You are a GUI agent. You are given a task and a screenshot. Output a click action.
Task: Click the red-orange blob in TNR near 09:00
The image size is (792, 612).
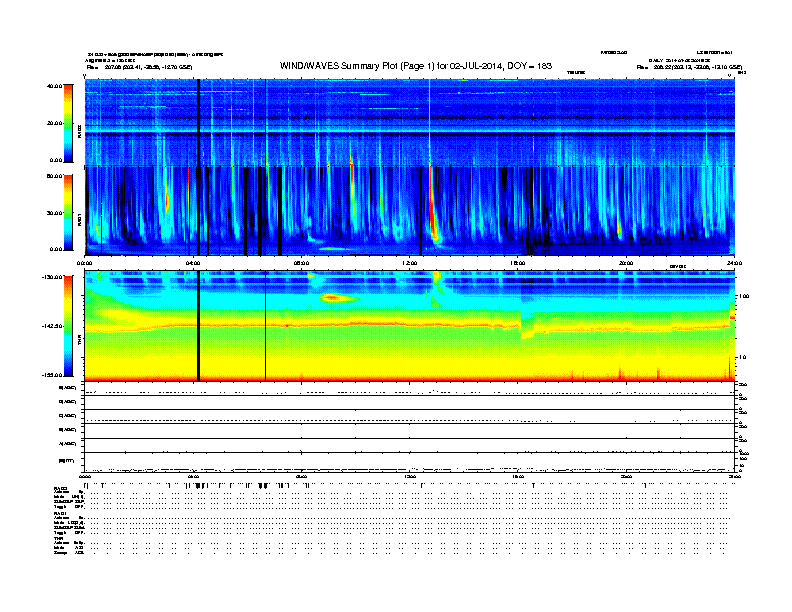pyautogui.click(x=334, y=298)
